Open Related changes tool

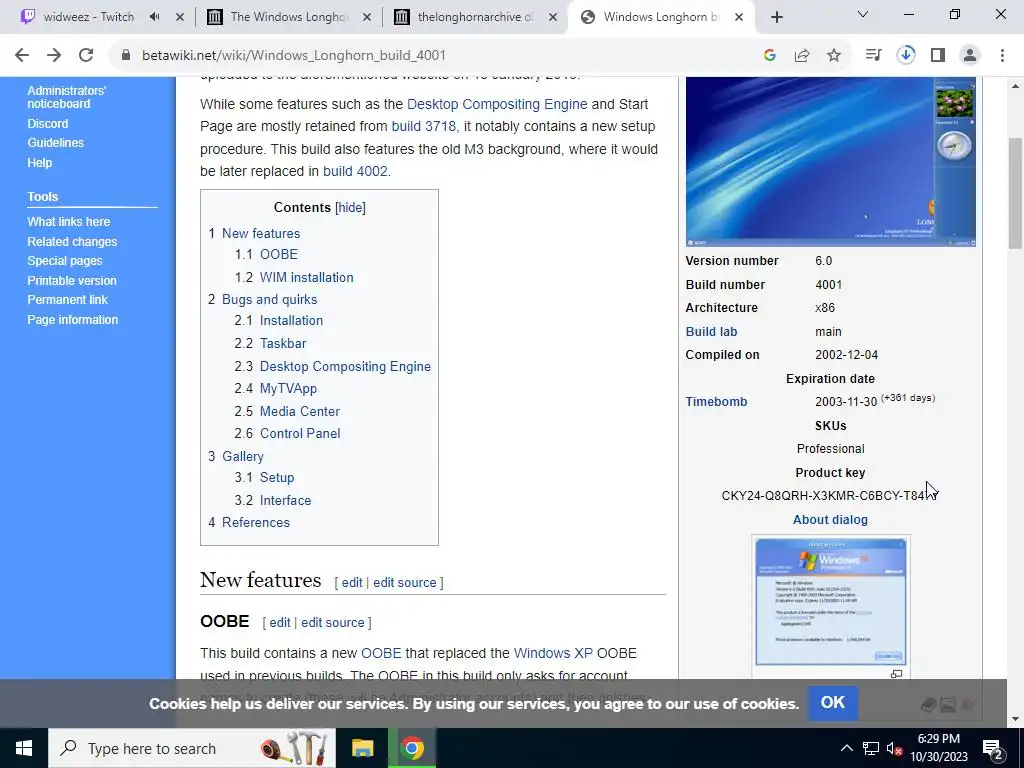point(72,242)
